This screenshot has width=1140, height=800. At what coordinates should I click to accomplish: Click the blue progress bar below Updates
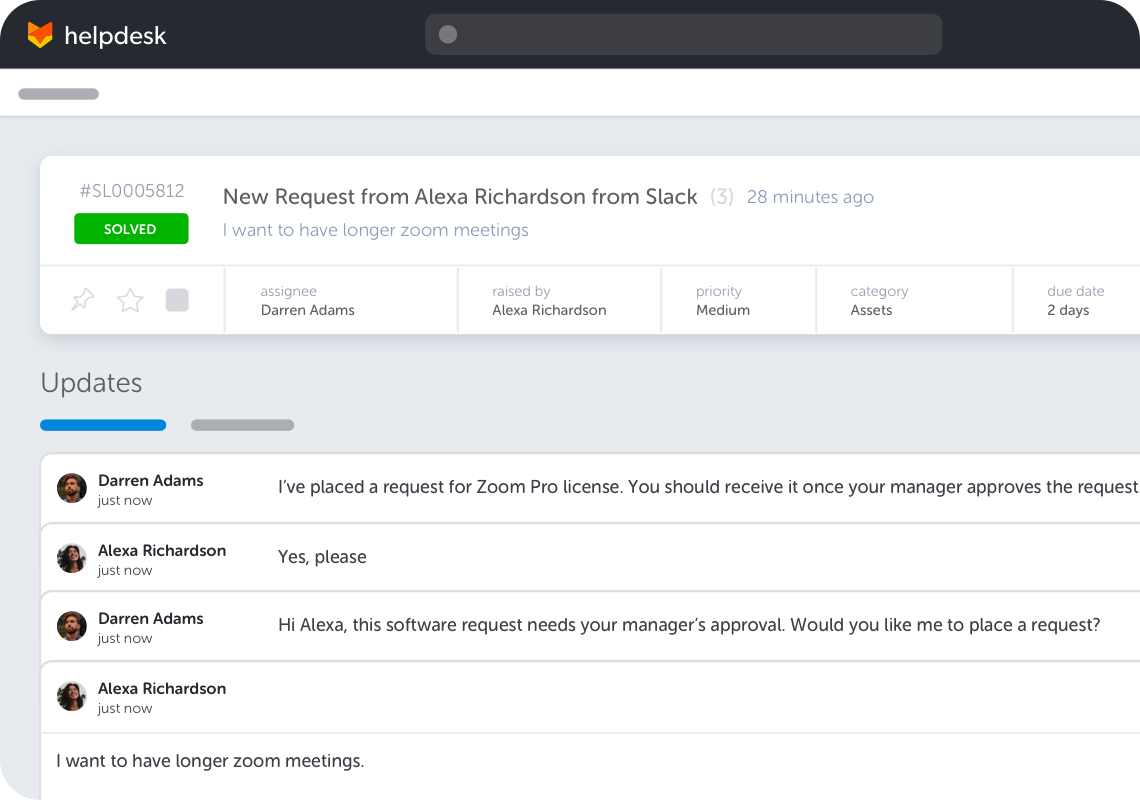pos(103,424)
